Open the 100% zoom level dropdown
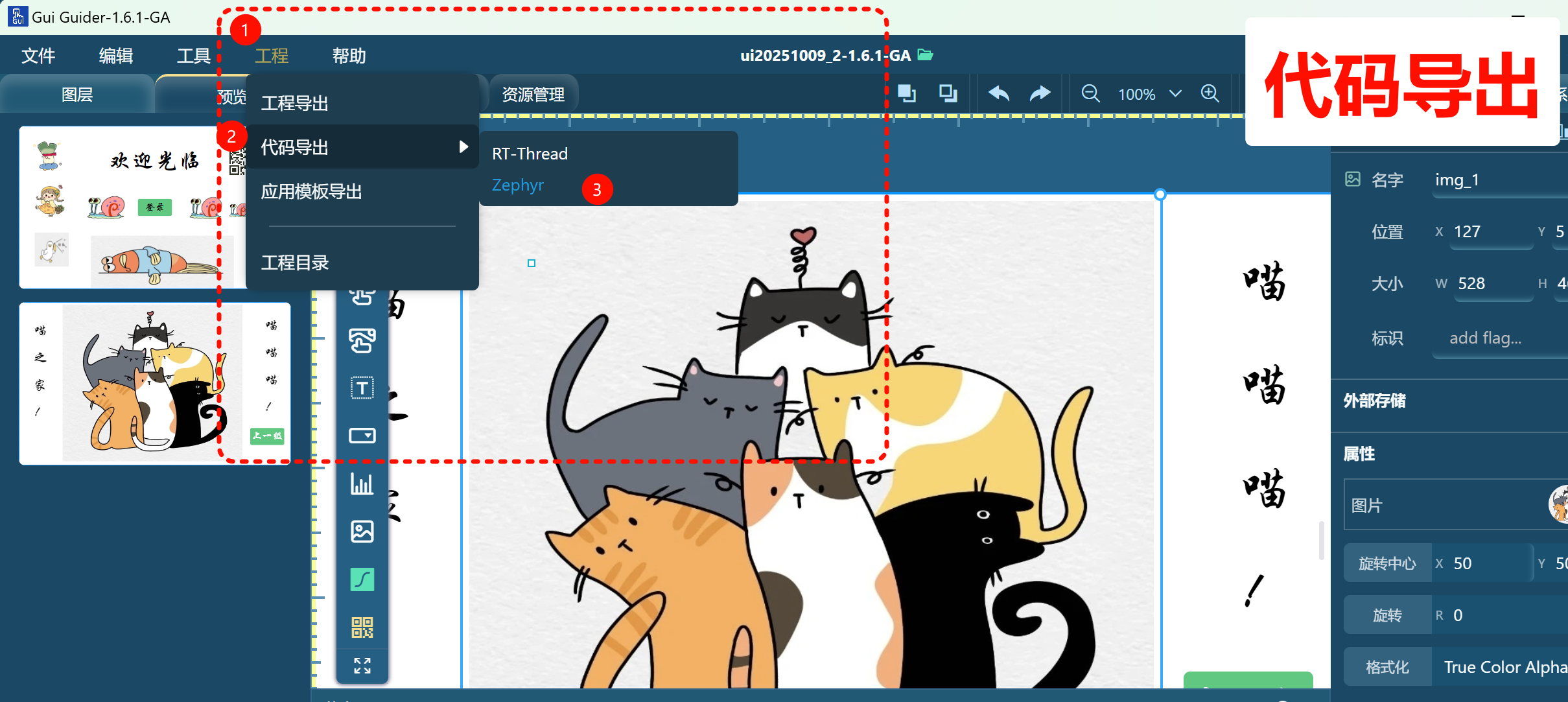This screenshot has width=1568, height=702. pyautogui.click(x=1175, y=94)
